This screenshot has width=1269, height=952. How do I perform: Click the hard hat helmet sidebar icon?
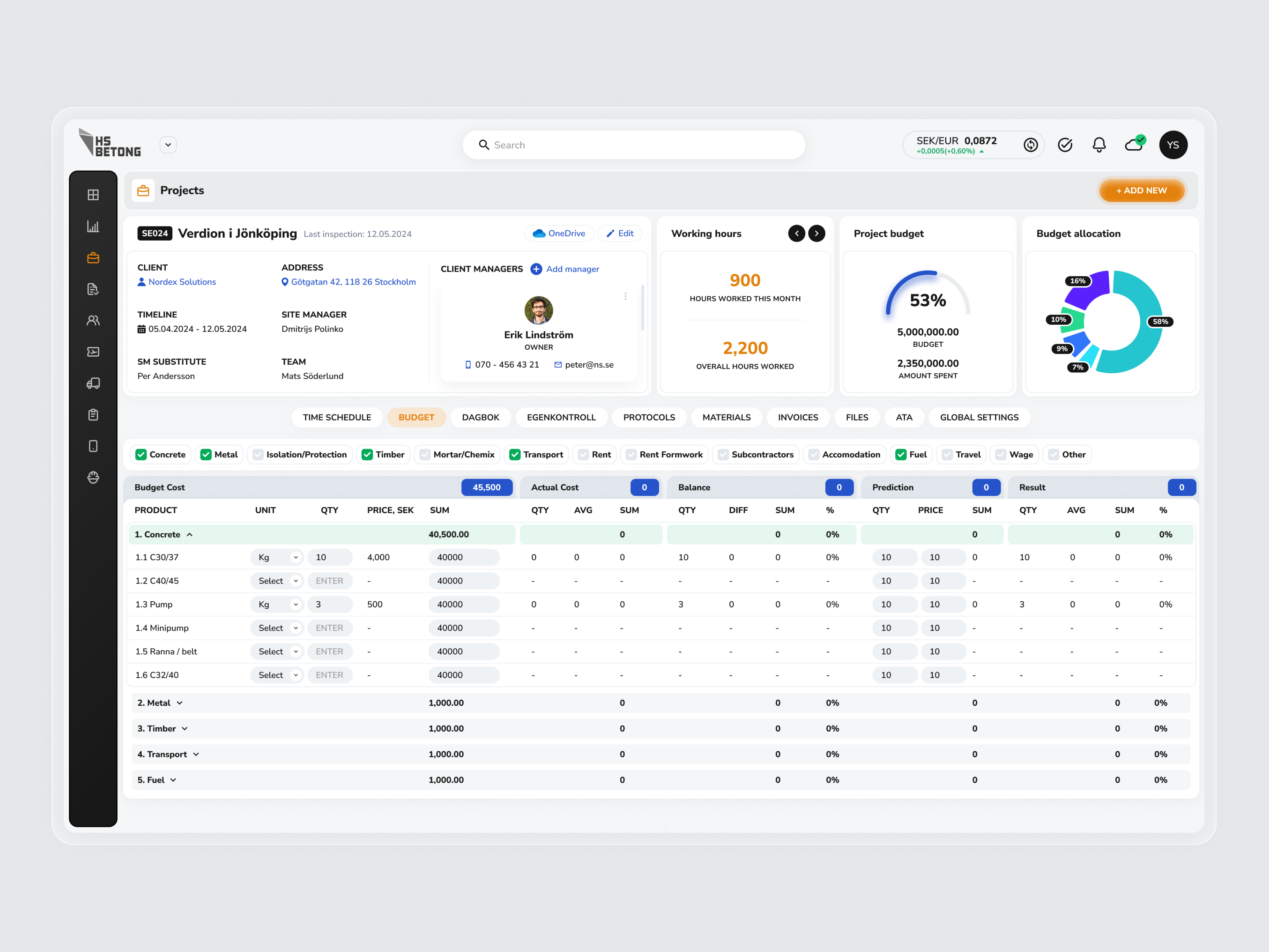(x=93, y=477)
